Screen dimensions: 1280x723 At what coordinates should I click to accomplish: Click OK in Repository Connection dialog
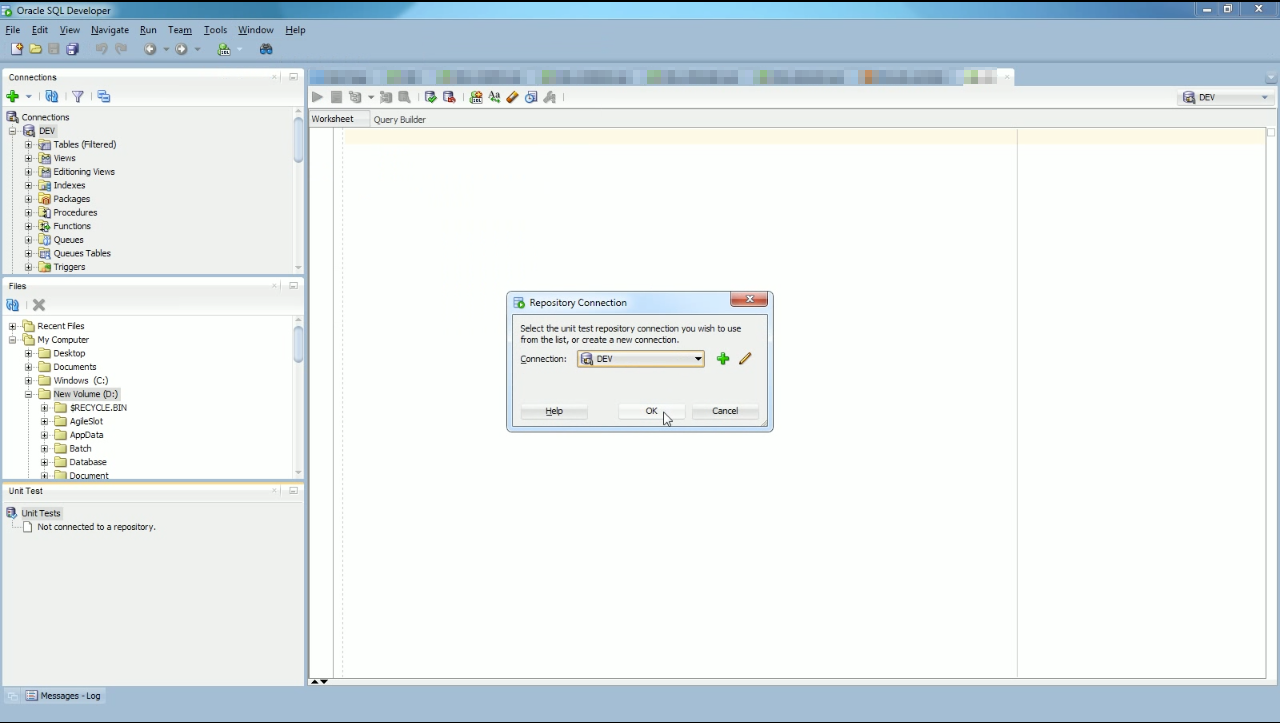pyautogui.click(x=651, y=411)
